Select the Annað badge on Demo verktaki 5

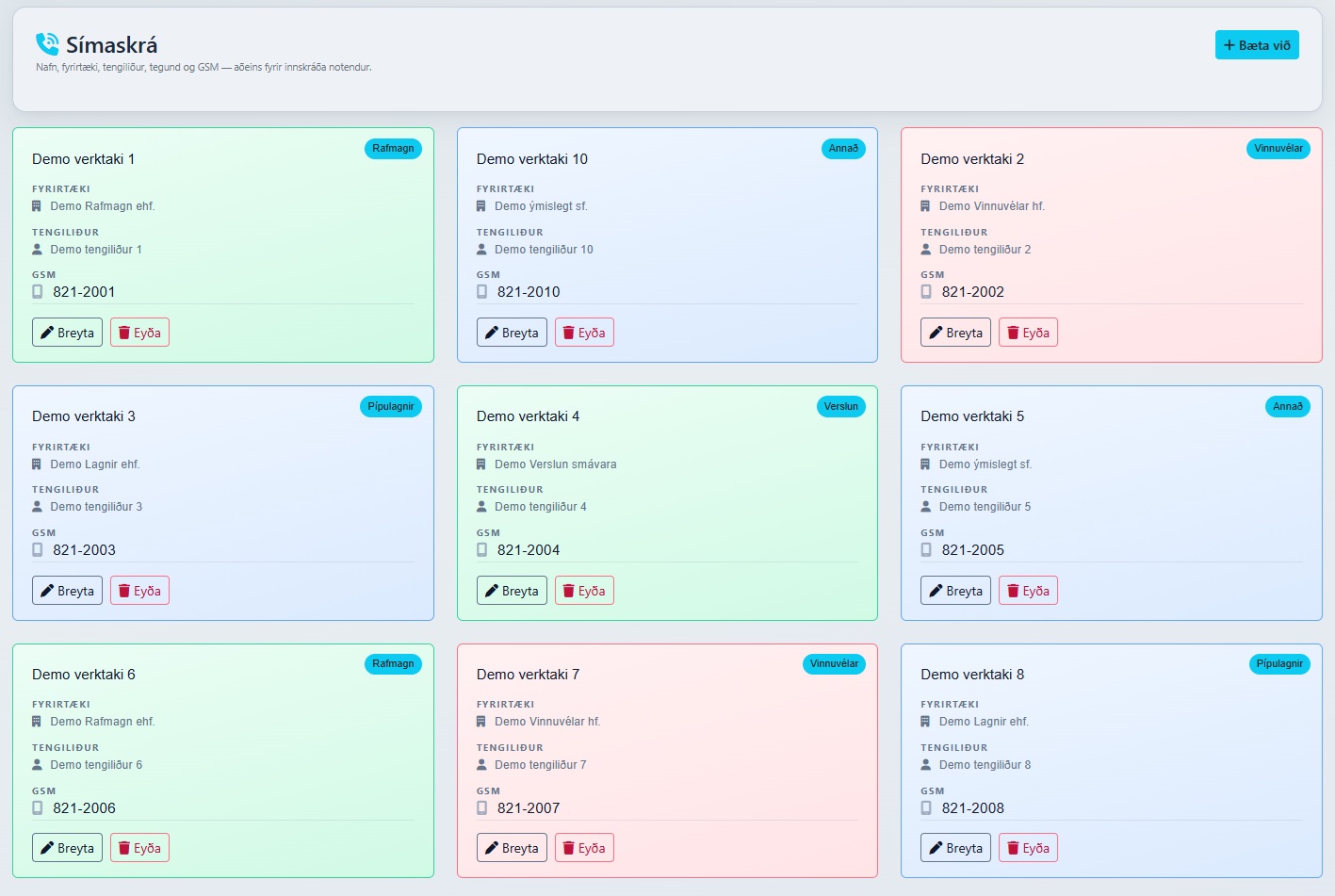1288,406
